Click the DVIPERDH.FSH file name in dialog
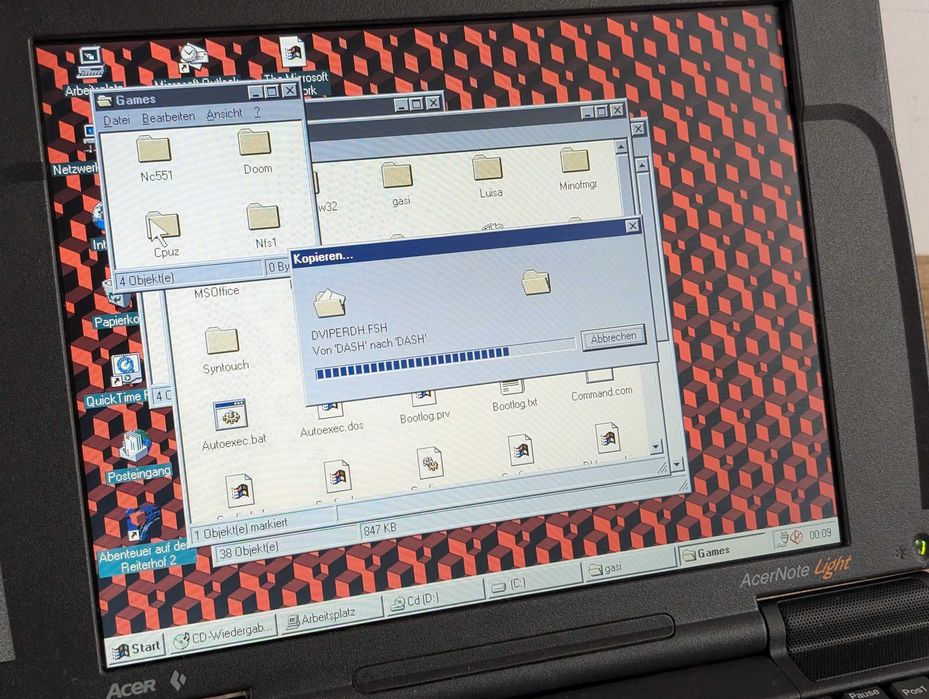This screenshot has width=929, height=699. tap(350, 331)
